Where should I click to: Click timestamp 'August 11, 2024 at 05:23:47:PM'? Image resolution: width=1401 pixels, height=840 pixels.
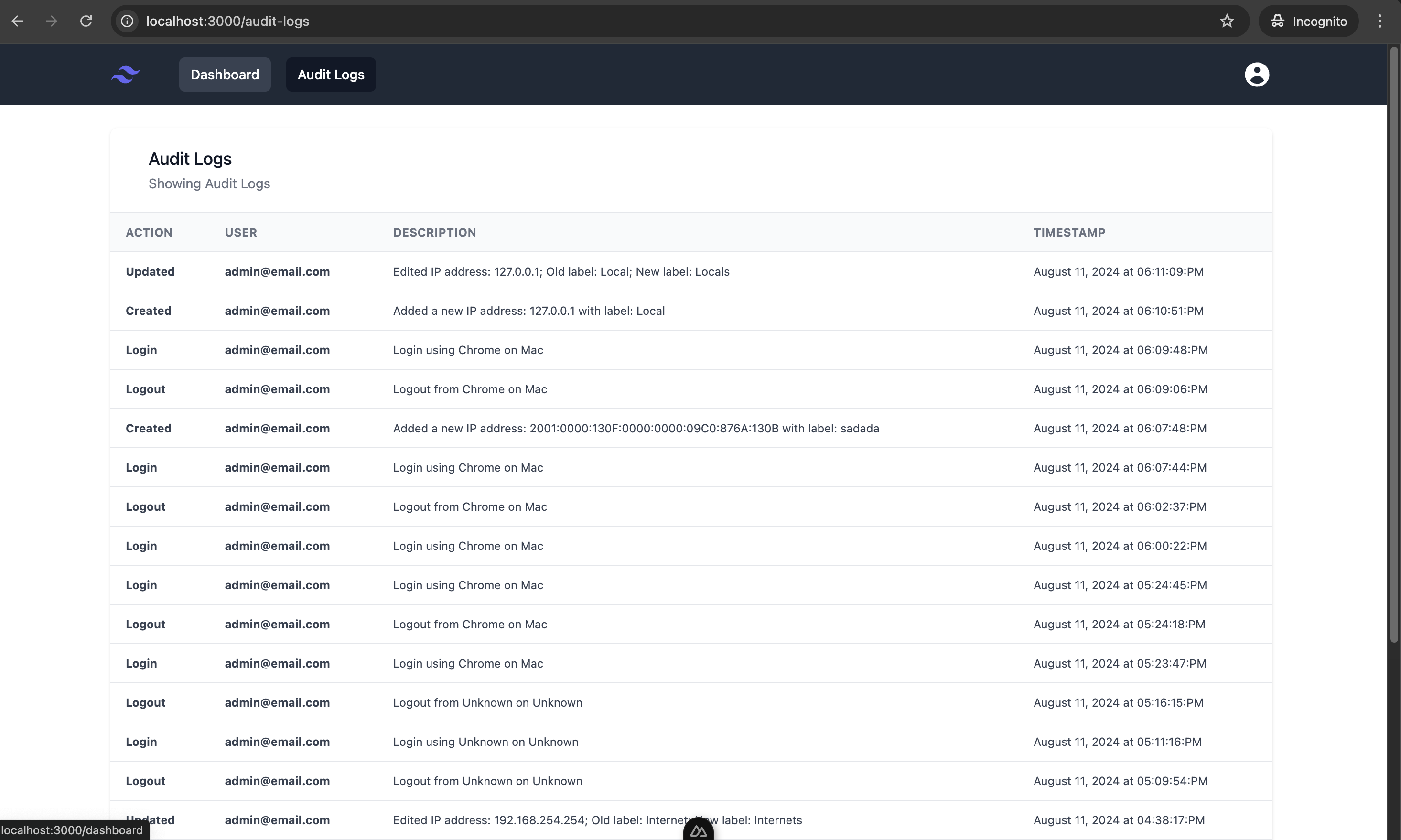[x=1120, y=663]
